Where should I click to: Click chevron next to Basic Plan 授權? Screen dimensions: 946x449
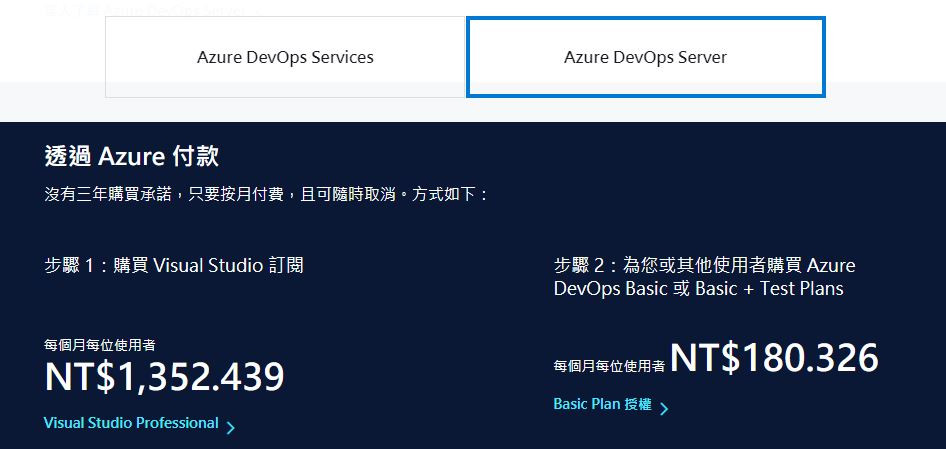[664, 409]
